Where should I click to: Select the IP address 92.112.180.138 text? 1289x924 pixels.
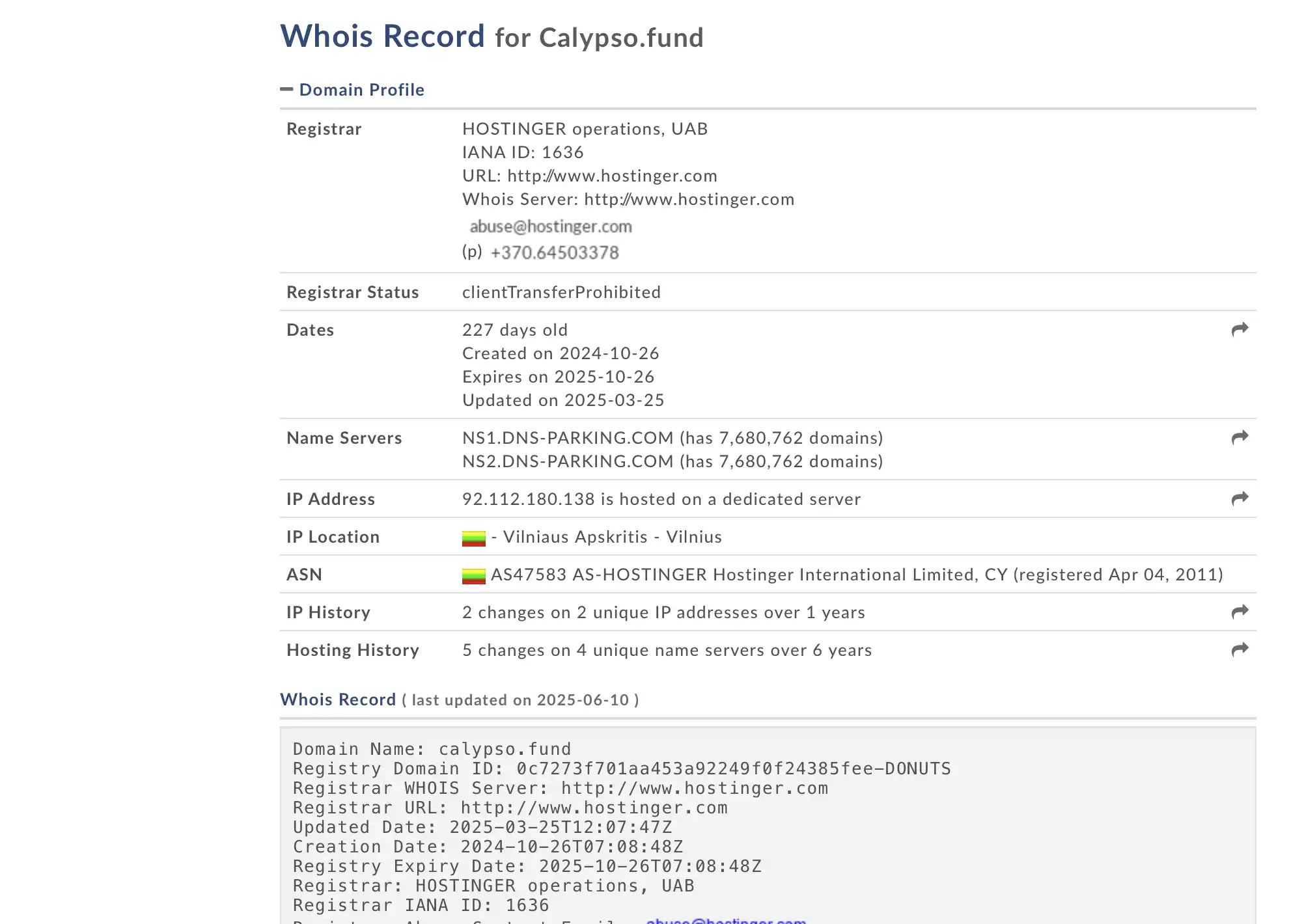(x=529, y=499)
